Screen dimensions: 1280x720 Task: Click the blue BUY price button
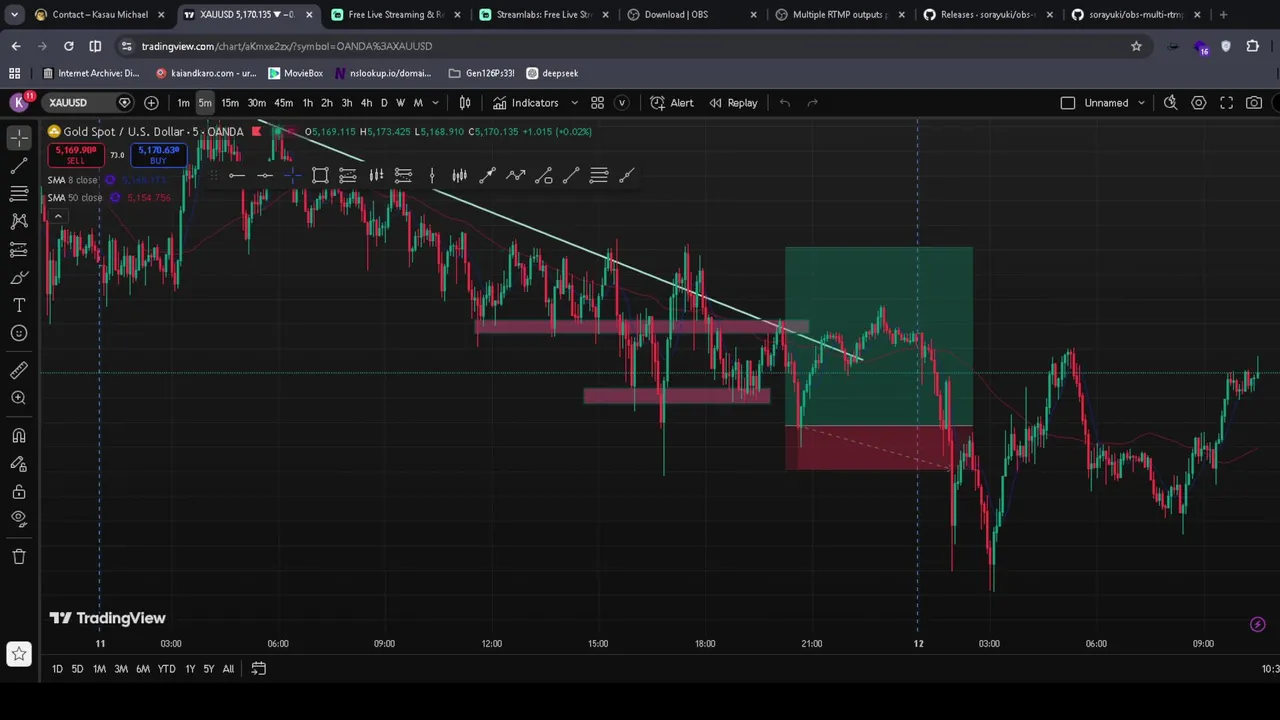coord(158,155)
